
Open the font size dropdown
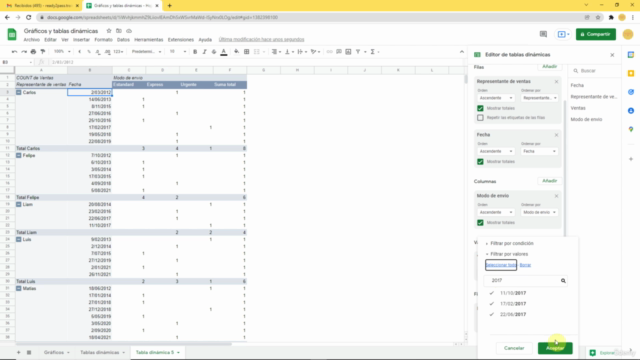tap(178, 52)
